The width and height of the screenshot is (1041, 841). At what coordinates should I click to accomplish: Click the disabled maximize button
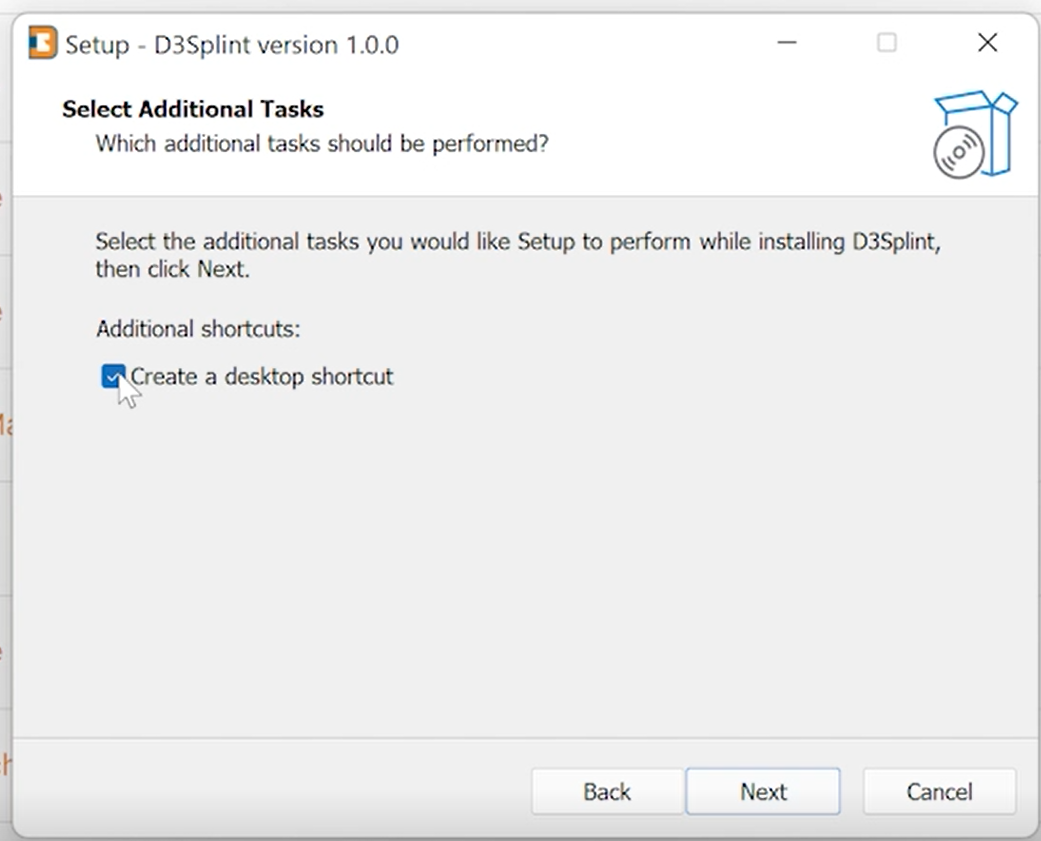coord(886,42)
